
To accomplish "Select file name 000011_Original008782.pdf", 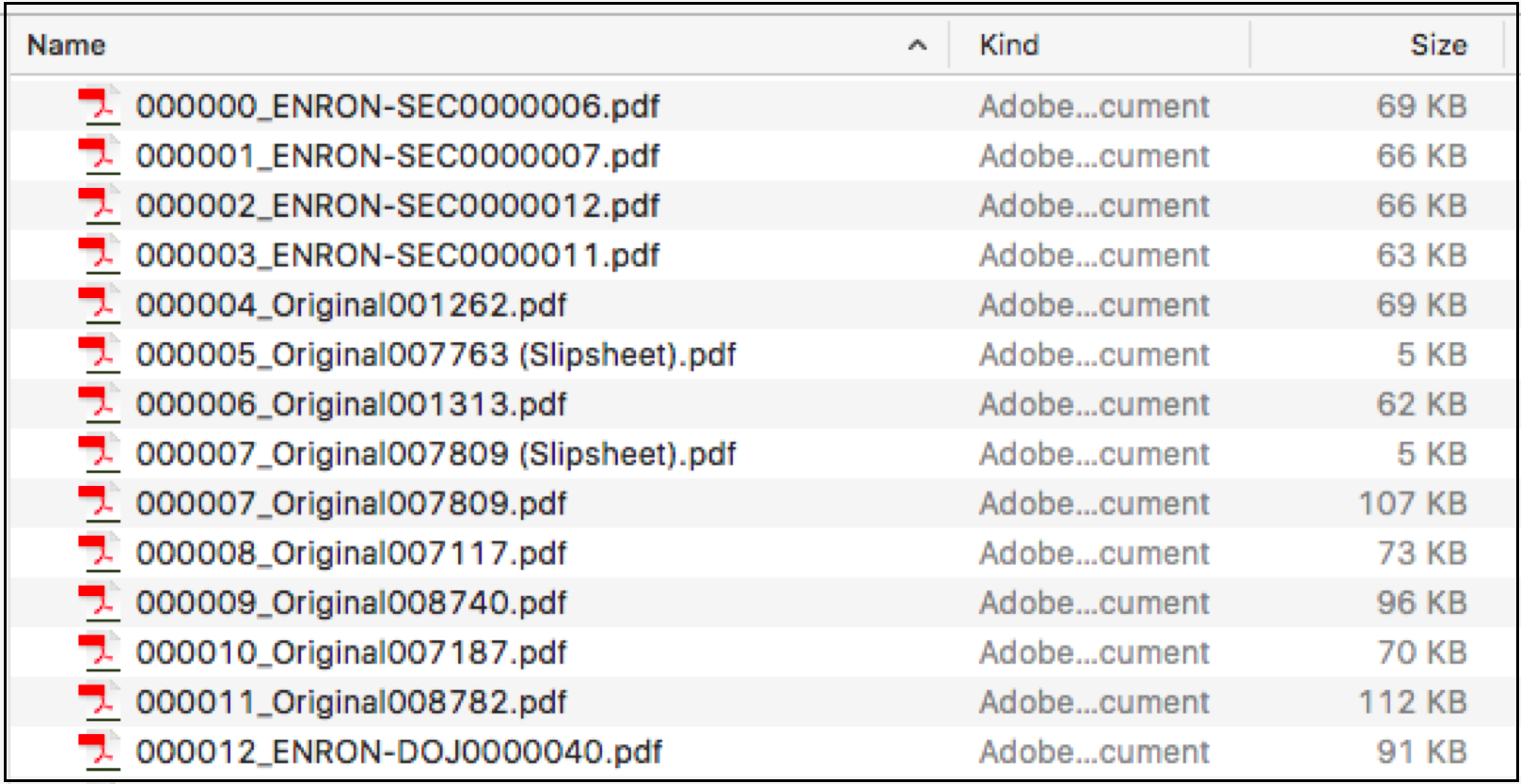I will (x=352, y=703).
